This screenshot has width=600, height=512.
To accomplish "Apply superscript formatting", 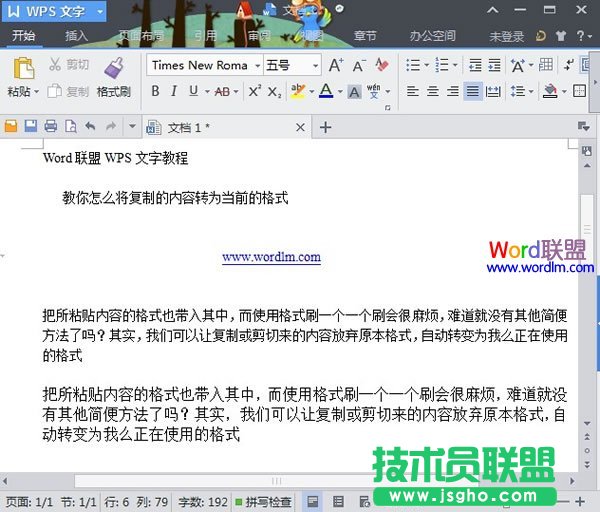I will click(x=254, y=91).
